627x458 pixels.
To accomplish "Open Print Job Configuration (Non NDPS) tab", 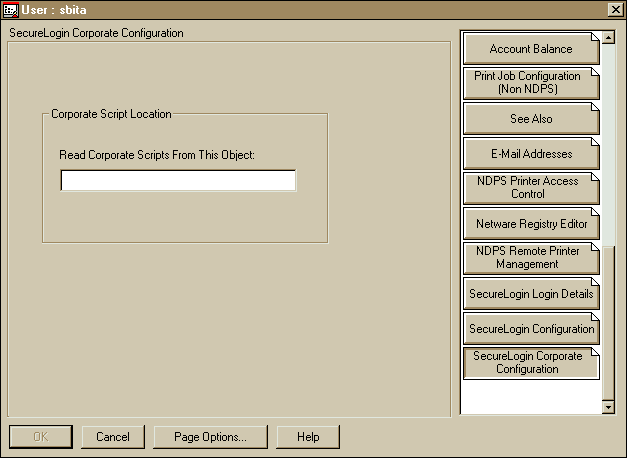I will pos(531,83).
